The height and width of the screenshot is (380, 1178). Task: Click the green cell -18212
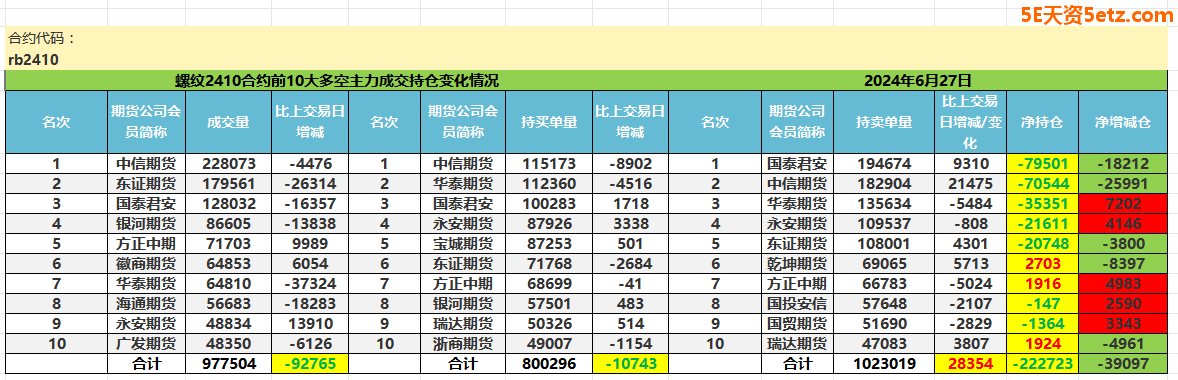tap(1122, 164)
